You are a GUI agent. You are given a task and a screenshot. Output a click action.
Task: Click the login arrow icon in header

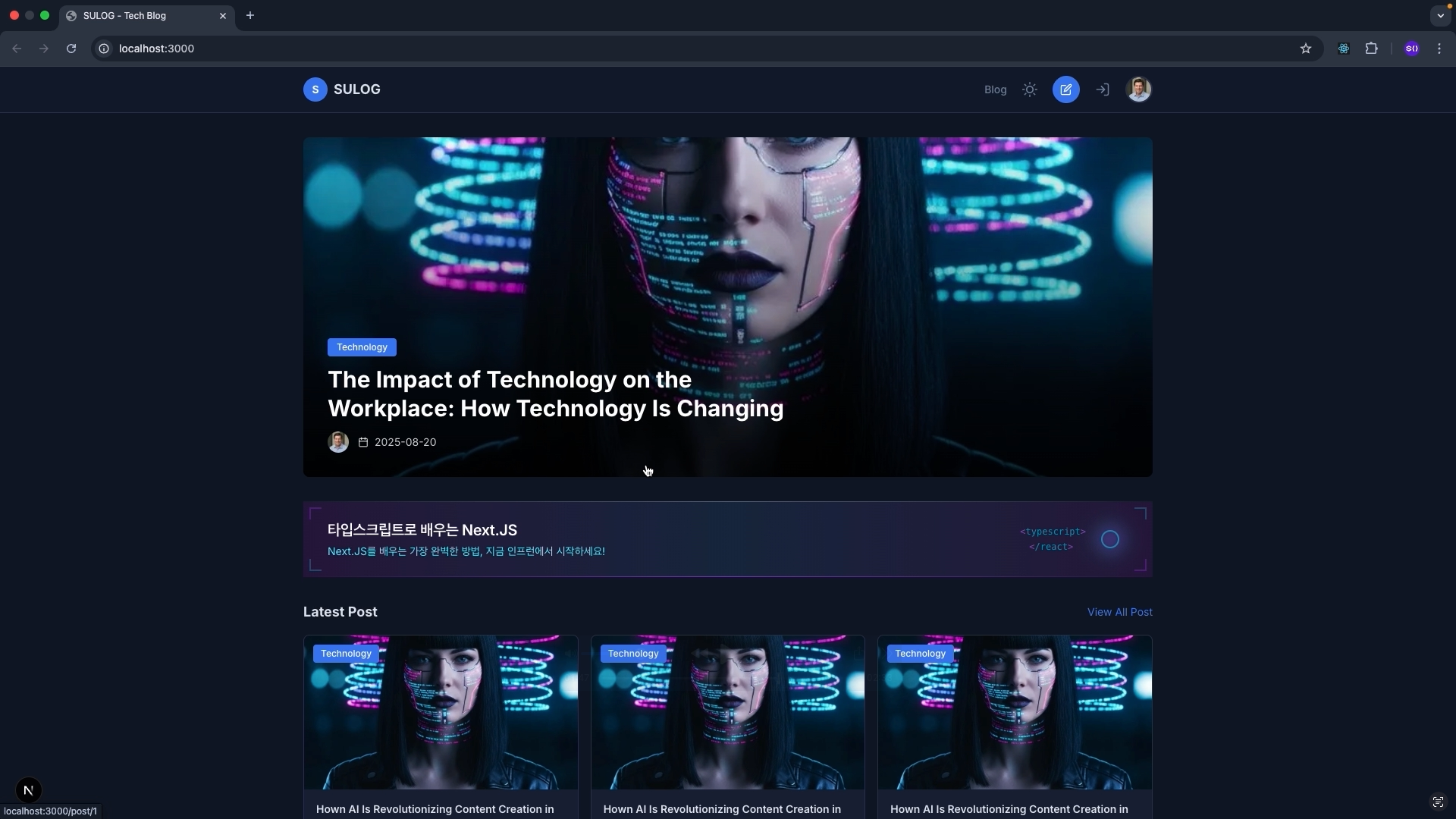1102,89
